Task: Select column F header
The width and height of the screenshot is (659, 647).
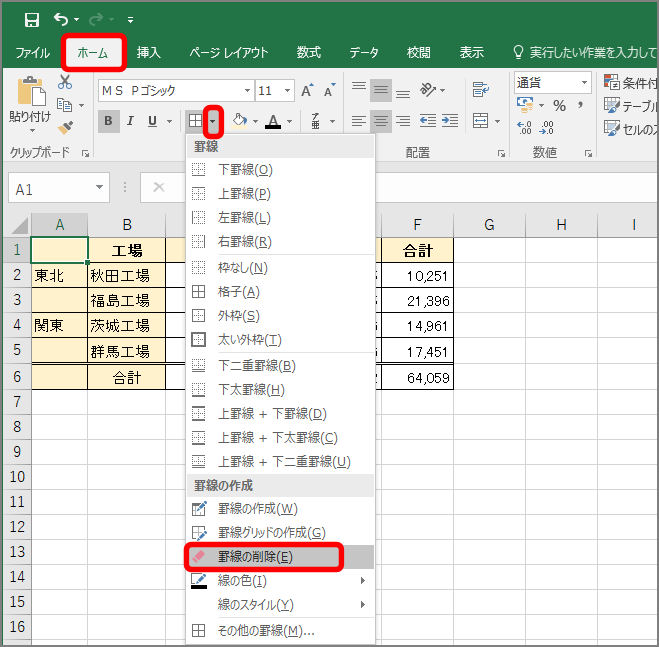Action: (417, 225)
